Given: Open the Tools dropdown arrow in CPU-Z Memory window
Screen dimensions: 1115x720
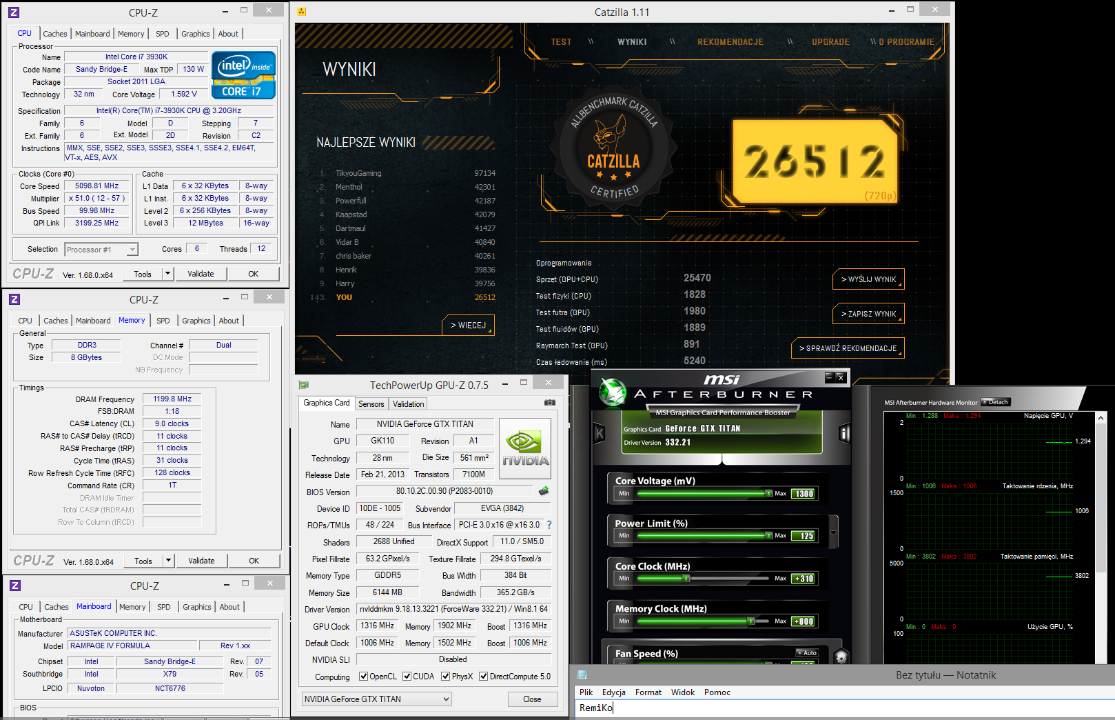Looking at the screenshot, I should [169, 561].
